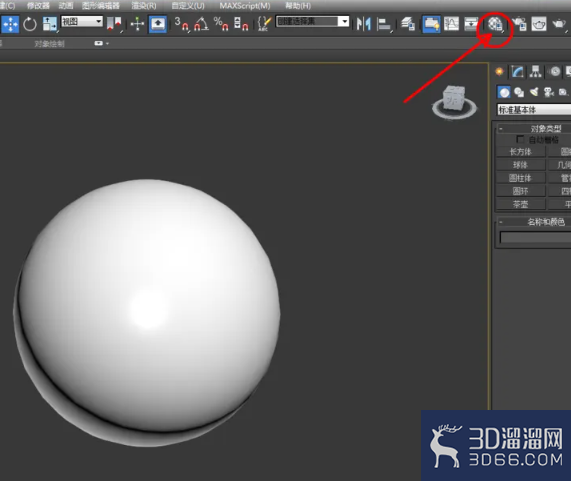Open the Render Setup icon
Screen dimensions: 571x481
519,24
